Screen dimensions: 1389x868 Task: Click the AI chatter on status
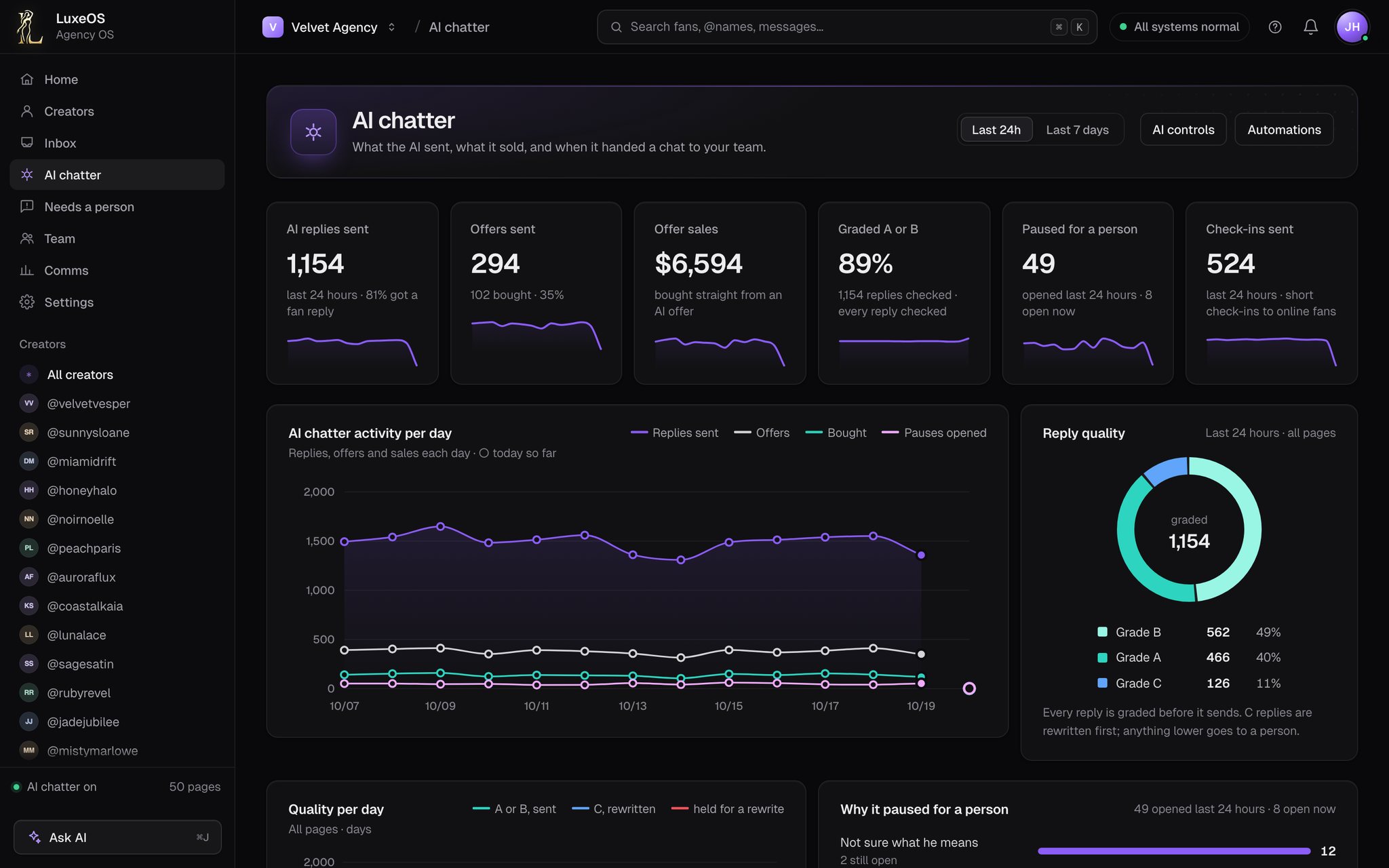click(55, 787)
